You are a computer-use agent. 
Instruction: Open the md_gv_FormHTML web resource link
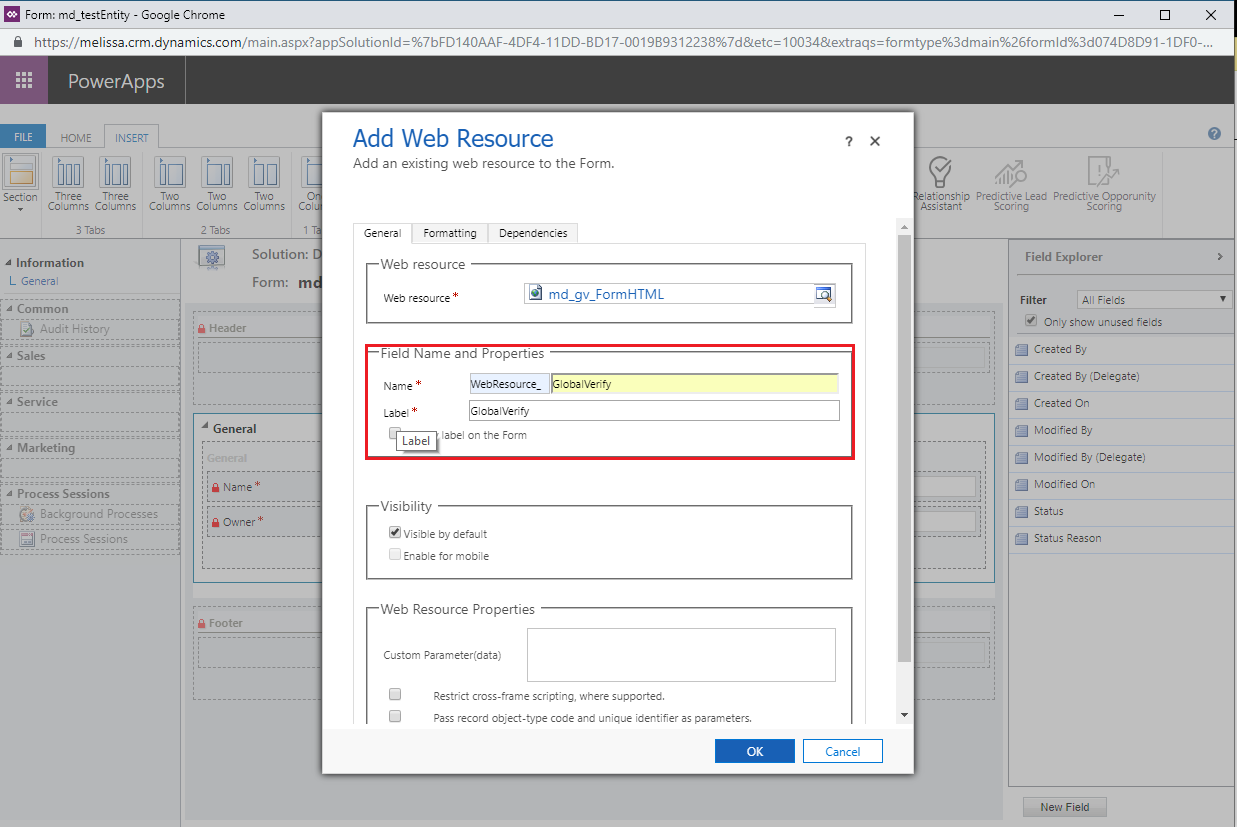(606, 294)
